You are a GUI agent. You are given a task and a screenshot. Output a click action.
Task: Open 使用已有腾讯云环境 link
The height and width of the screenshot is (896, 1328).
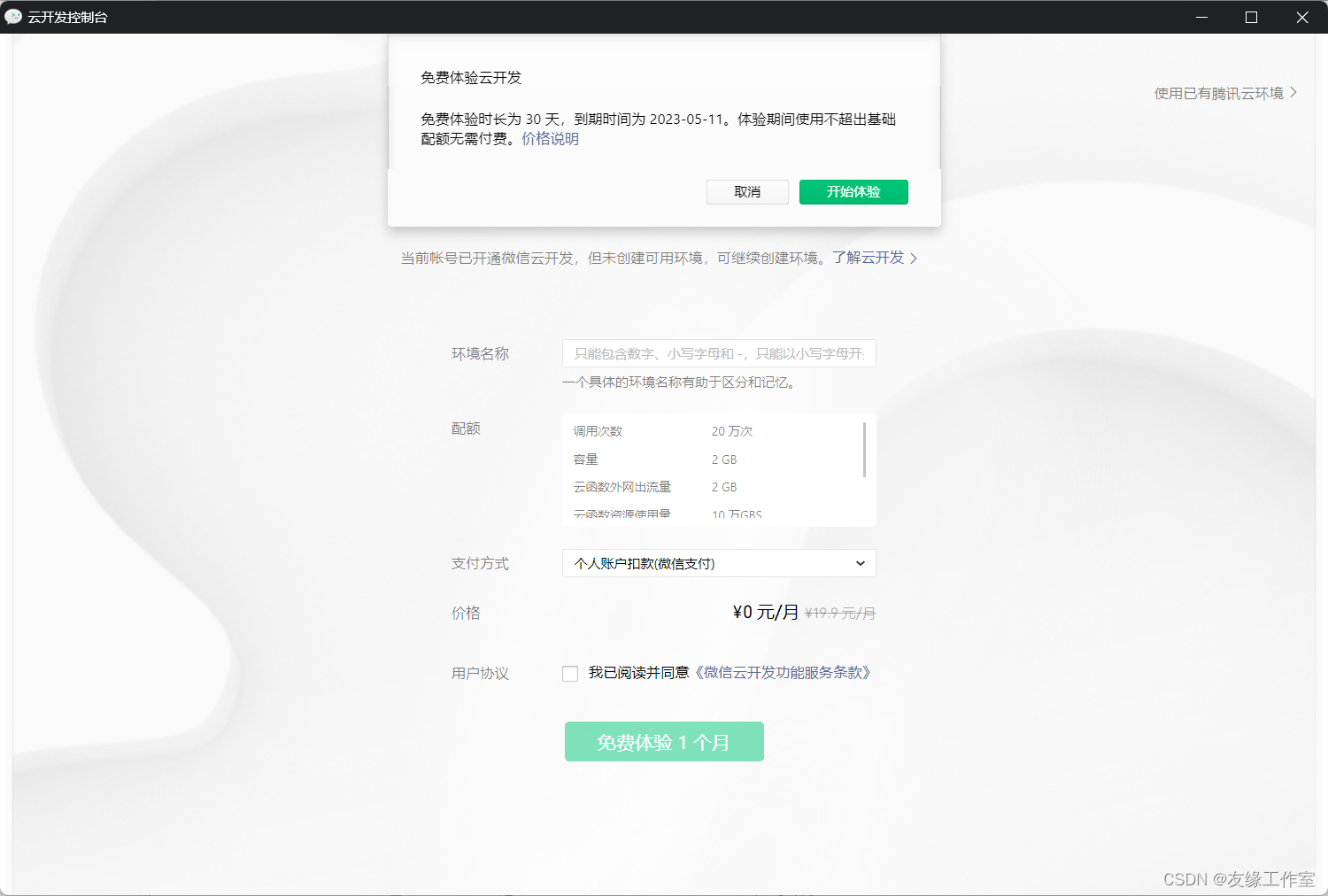(x=1225, y=93)
